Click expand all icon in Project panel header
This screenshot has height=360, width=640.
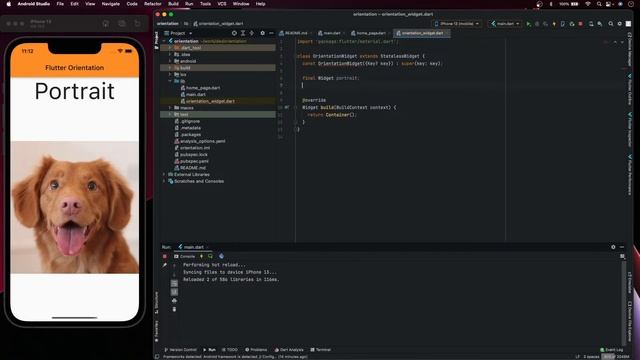[243, 33]
